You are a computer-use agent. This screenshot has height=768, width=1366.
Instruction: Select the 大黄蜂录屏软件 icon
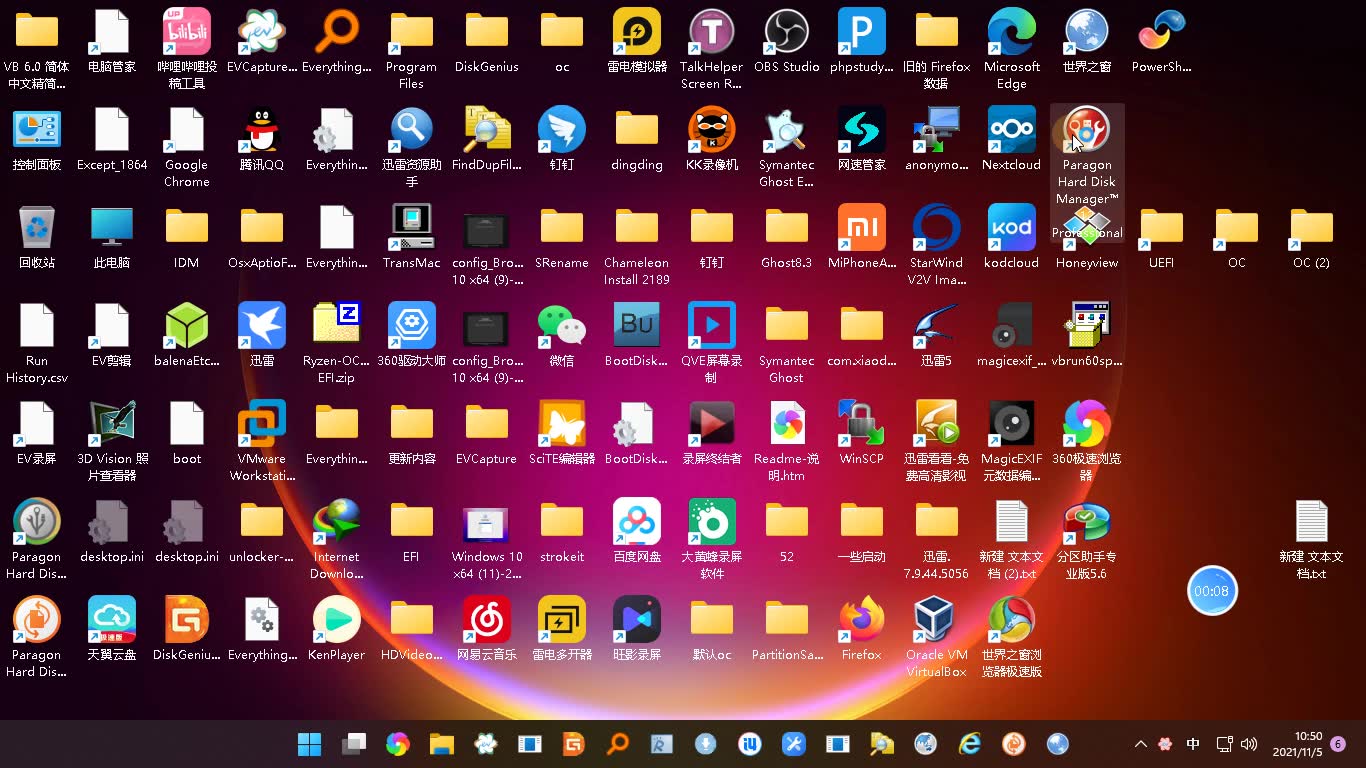(x=712, y=540)
